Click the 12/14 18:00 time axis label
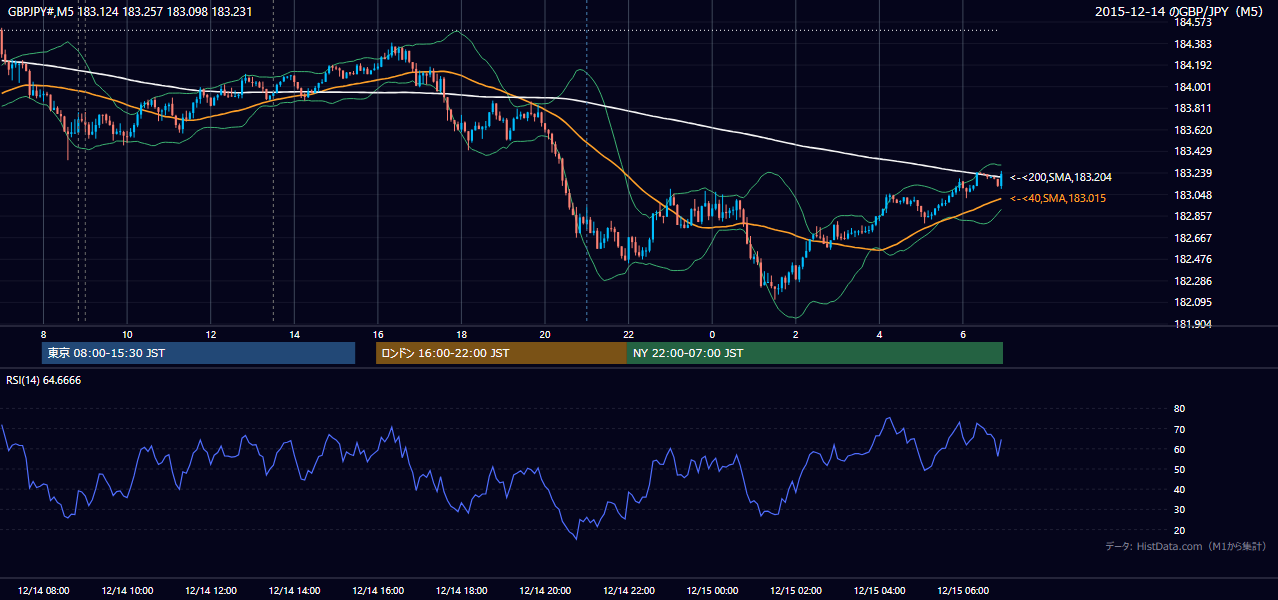Viewport: 1278px width, 600px height. [461, 591]
